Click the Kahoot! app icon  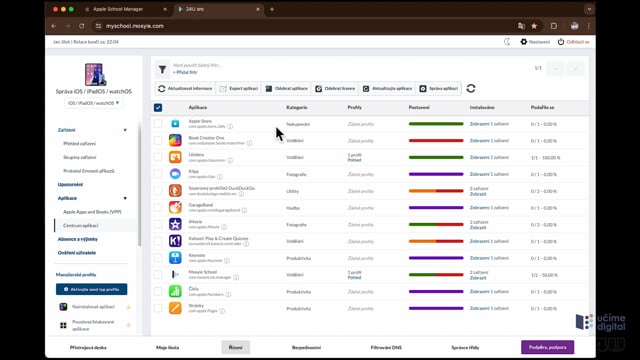coord(175,241)
